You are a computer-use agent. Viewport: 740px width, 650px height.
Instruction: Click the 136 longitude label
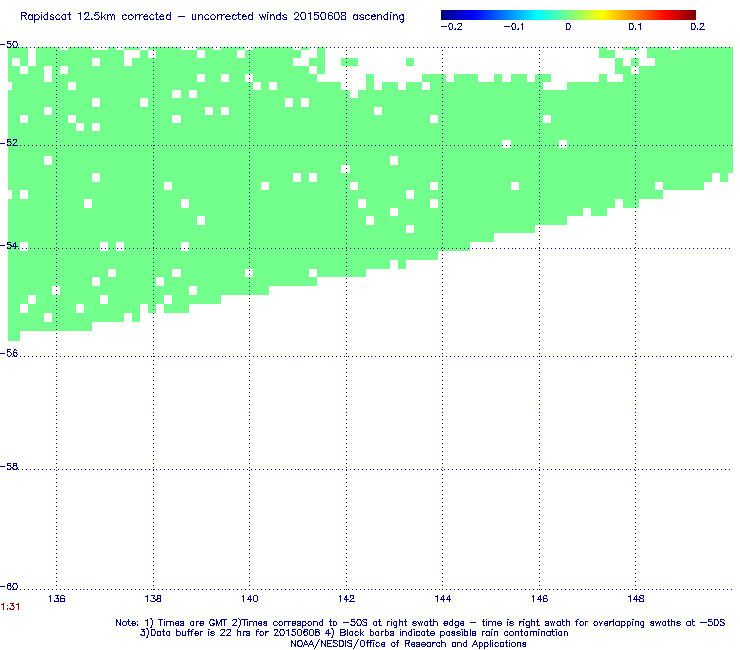click(x=57, y=599)
